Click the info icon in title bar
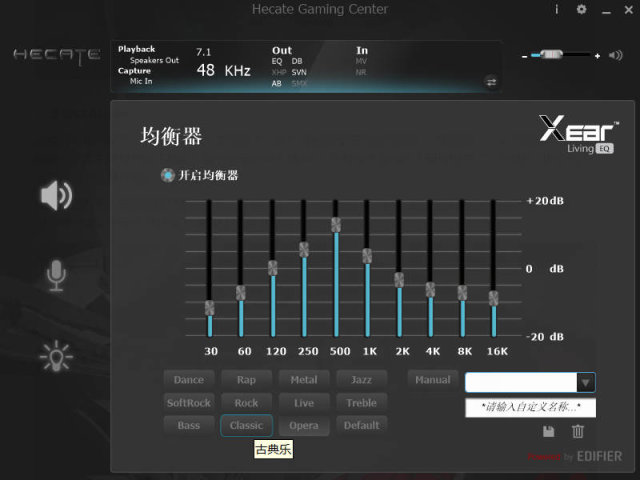Screen dimensions: 640x480 557,9
